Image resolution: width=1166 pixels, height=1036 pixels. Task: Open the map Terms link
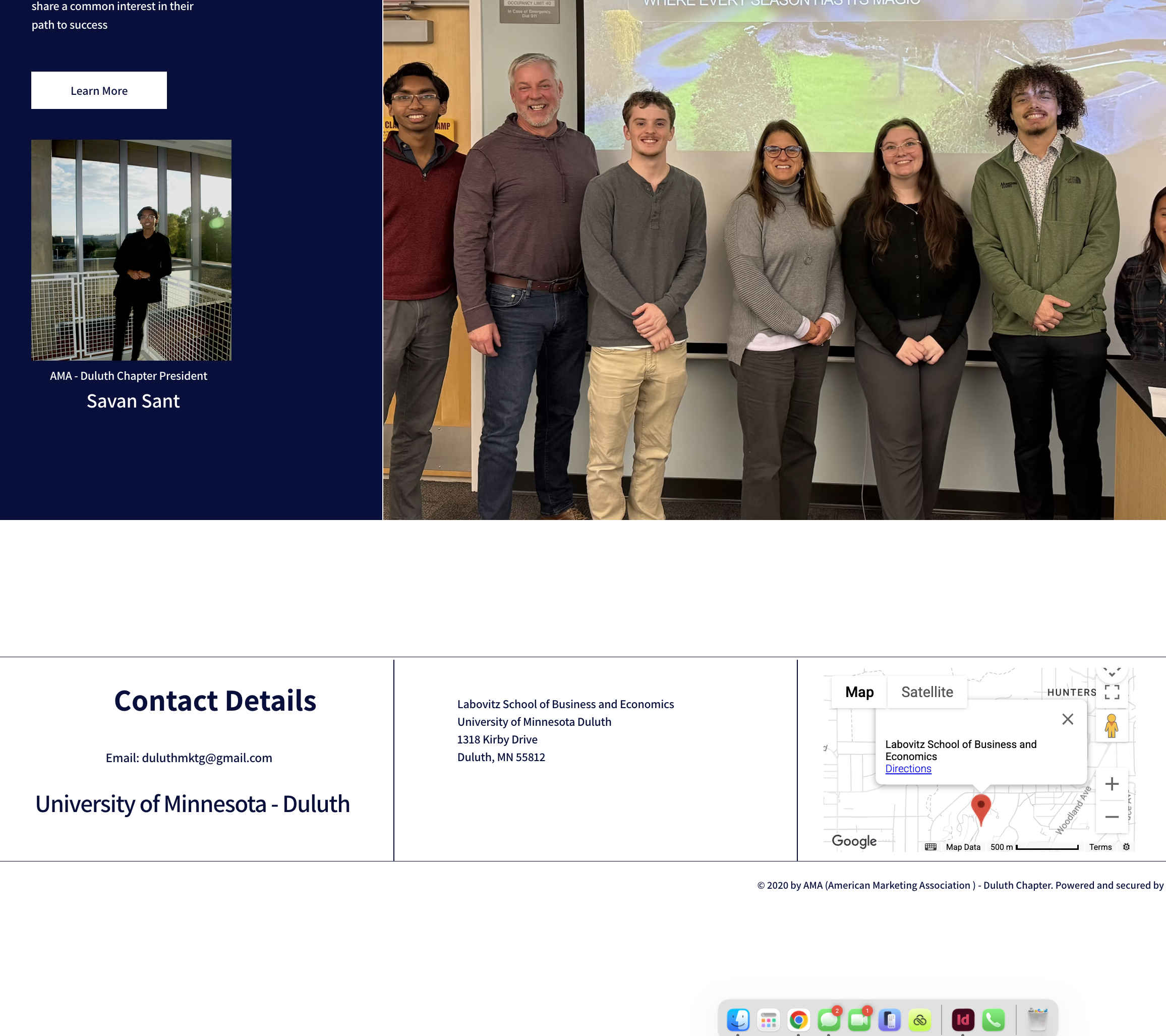click(x=1100, y=846)
